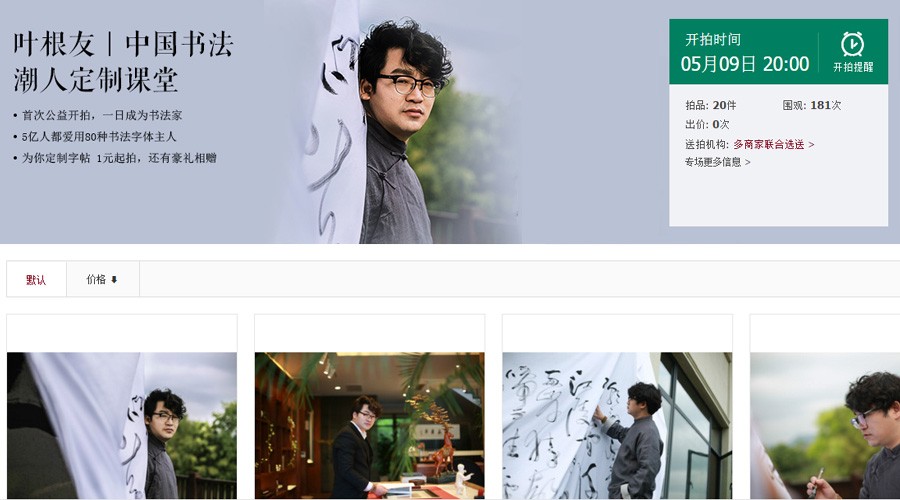900x500 pixels.
Task: Click the arrow after 专场更多信息
Action: (747, 162)
